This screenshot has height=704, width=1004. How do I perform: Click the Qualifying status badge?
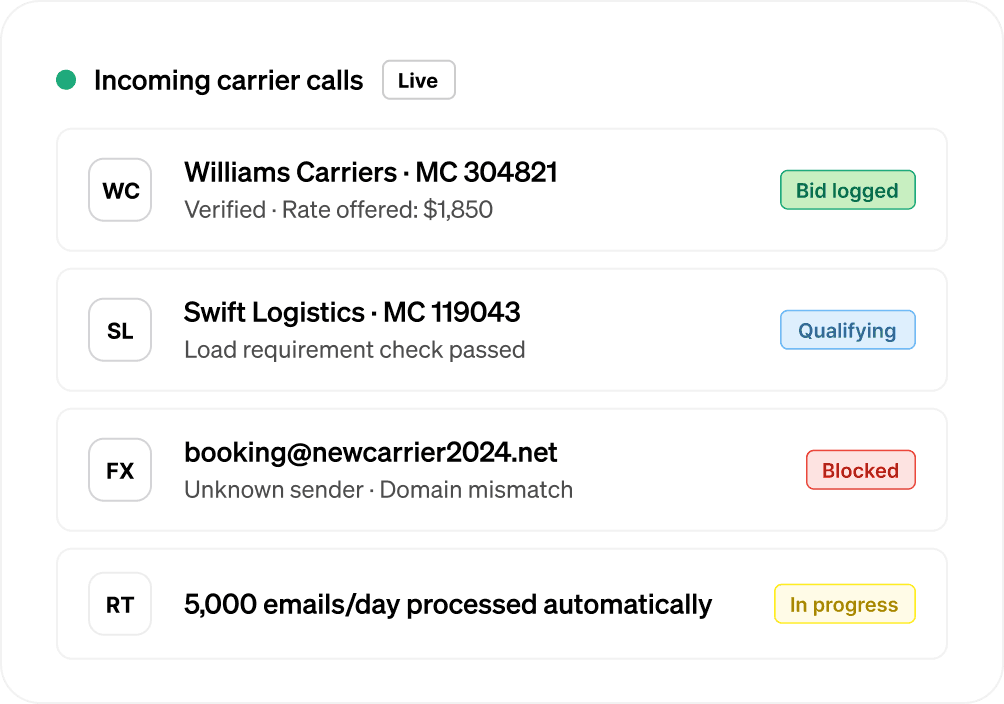click(848, 330)
